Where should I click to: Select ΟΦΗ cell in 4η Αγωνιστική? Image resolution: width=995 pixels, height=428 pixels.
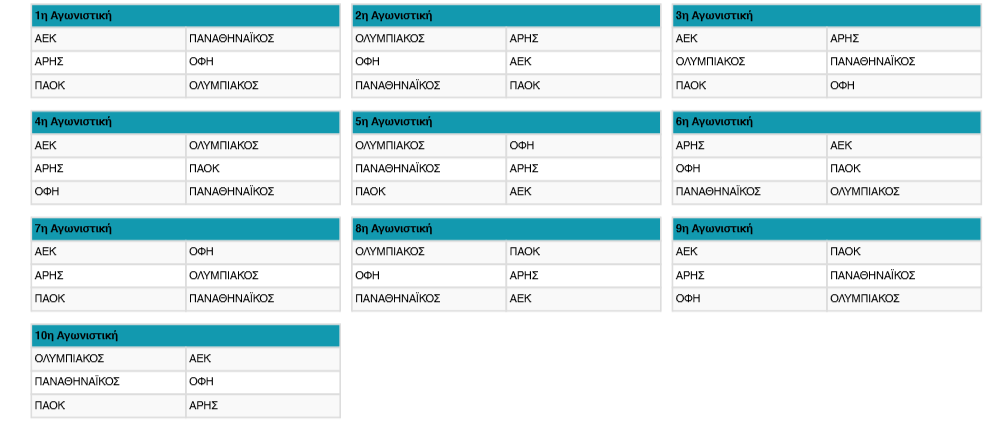coord(47,191)
